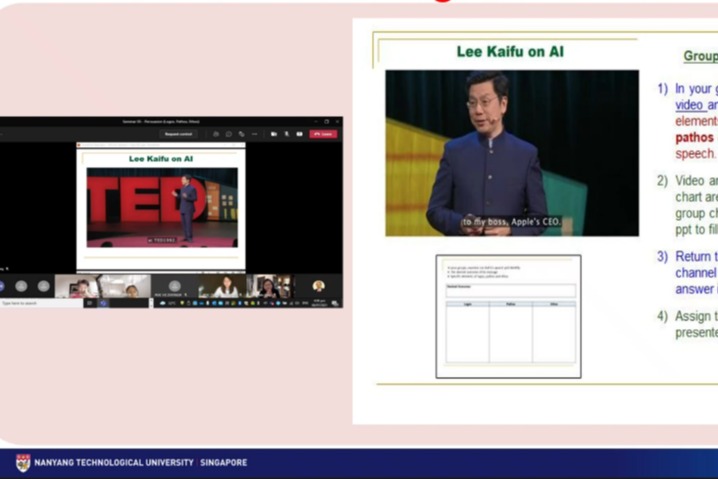Mute the microphone in the Teams meeting
The width and height of the screenshot is (718, 479).
[287, 134]
